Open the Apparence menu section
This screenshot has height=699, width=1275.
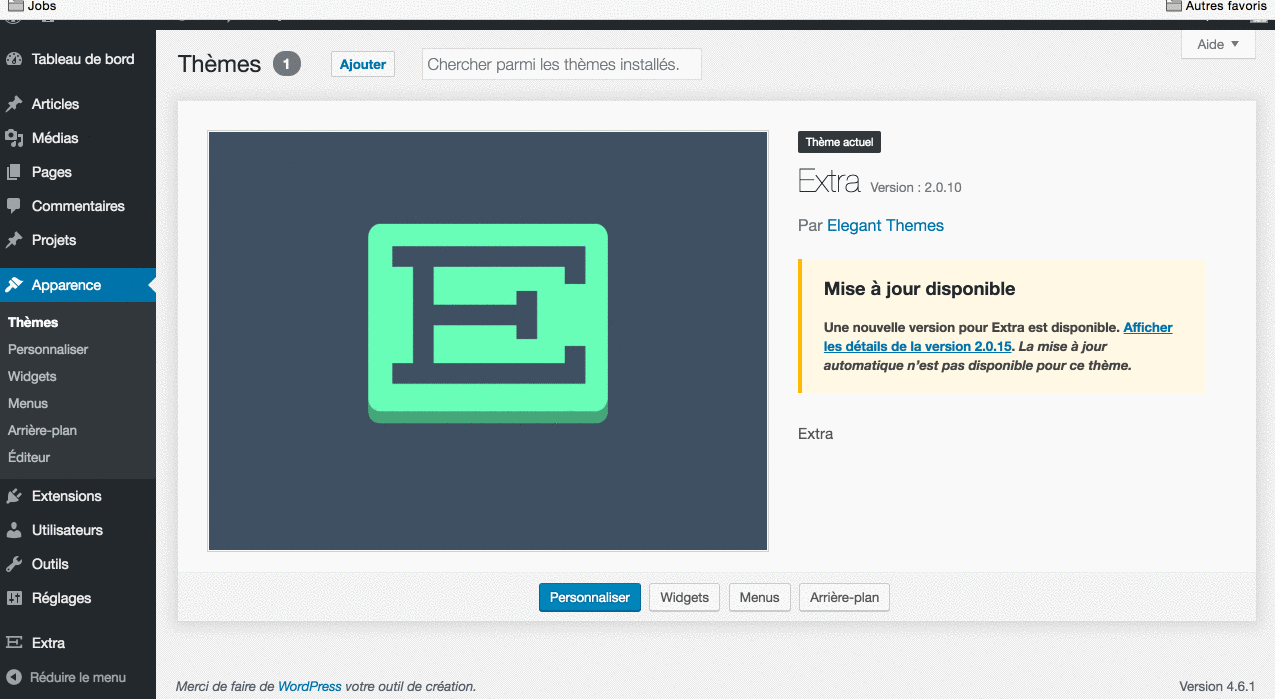point(66,285)
